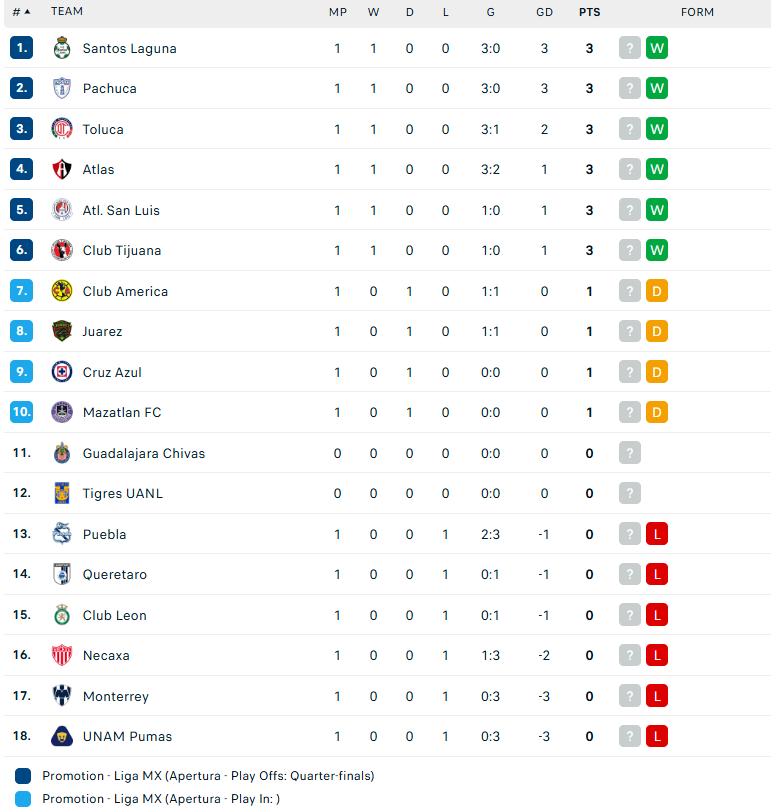Image resolution: width=771 pixels, height=811 pixels.
Task: Click the dark blue Quarter-finals legend swatch
Action: pos(23,776)
